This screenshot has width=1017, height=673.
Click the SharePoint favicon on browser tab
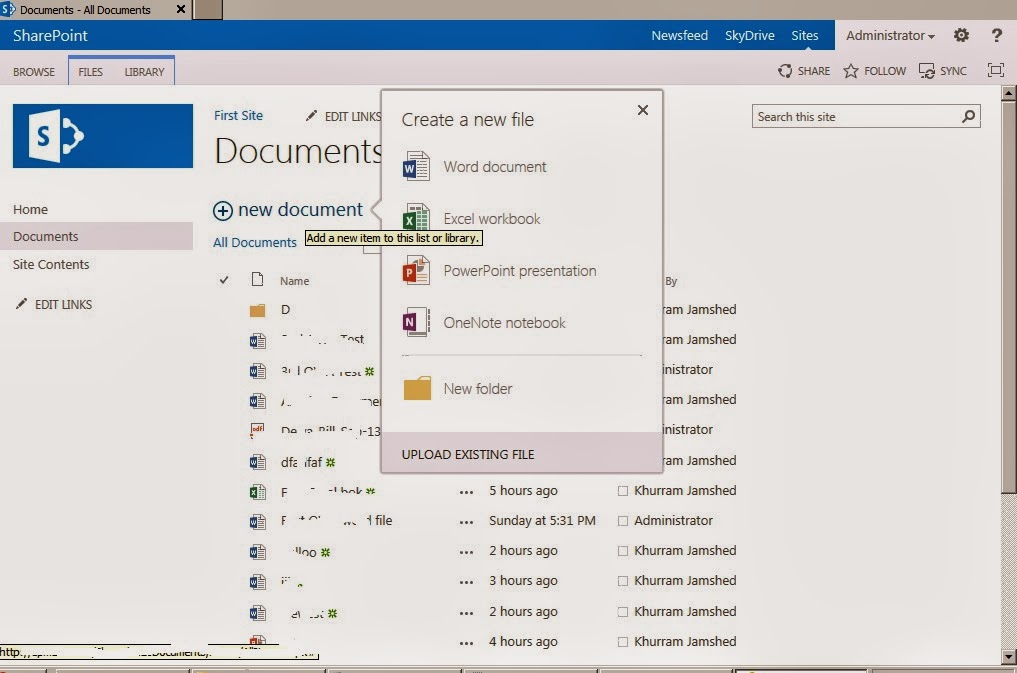(x=8, y=9)
